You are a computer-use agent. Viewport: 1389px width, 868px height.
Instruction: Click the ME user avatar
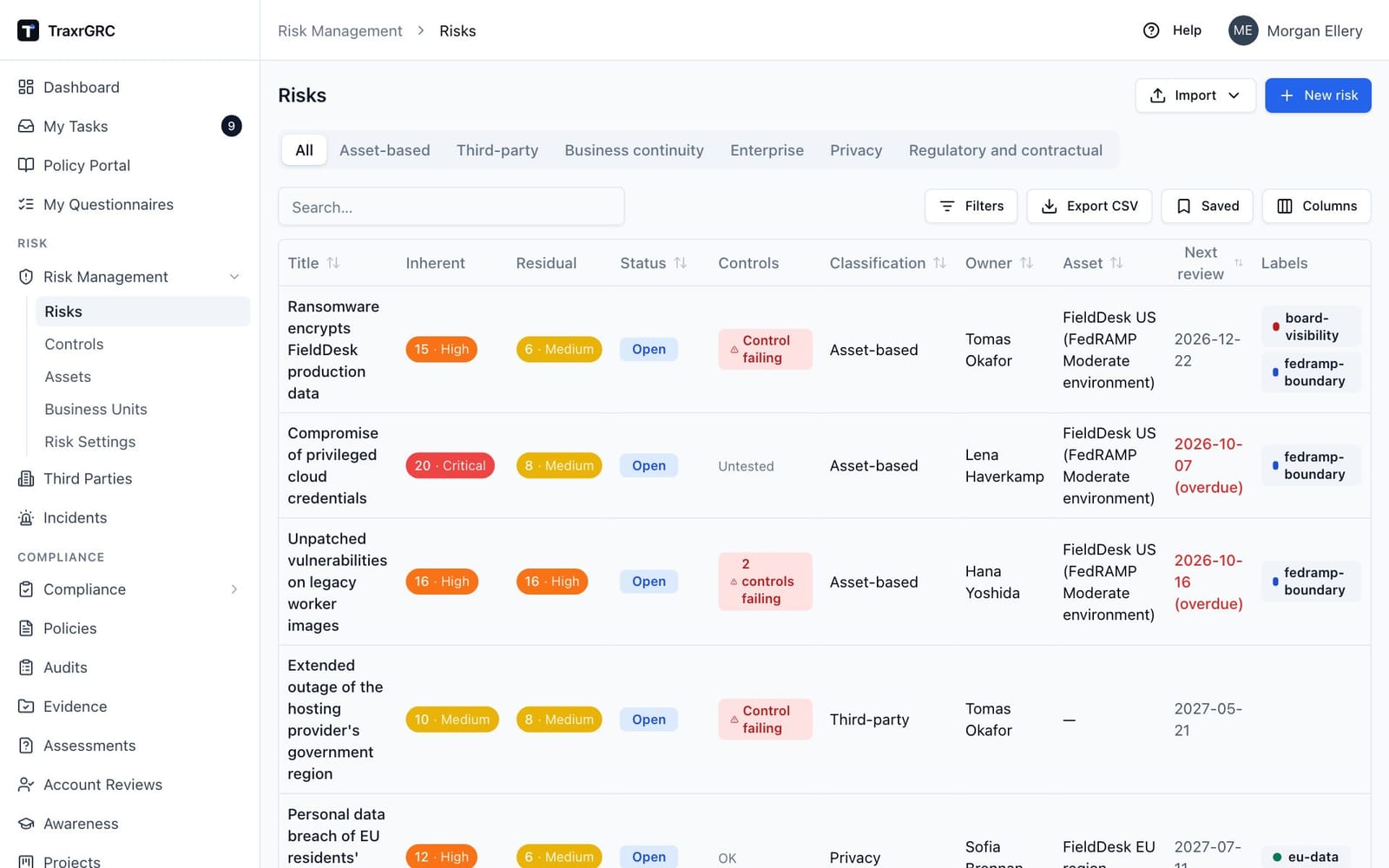click(x=1243, y=30)
